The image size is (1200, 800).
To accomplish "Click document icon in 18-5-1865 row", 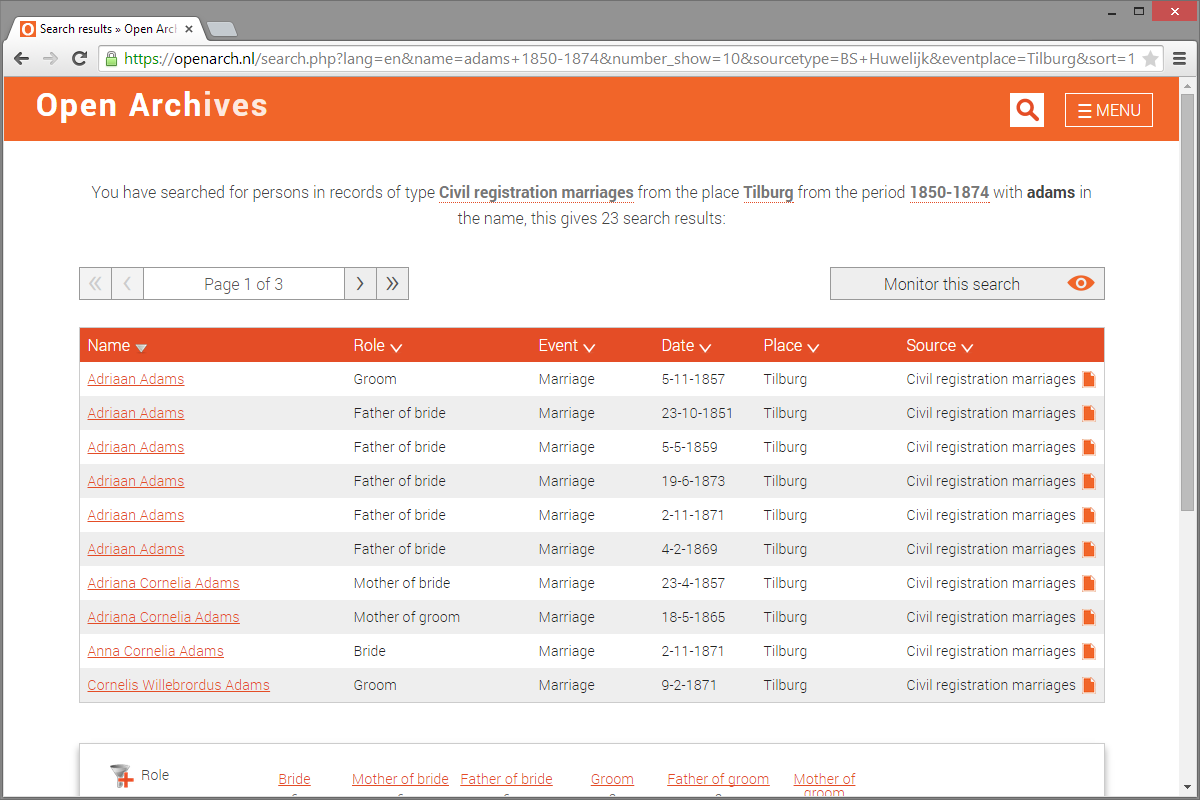I will [1089, 617].
